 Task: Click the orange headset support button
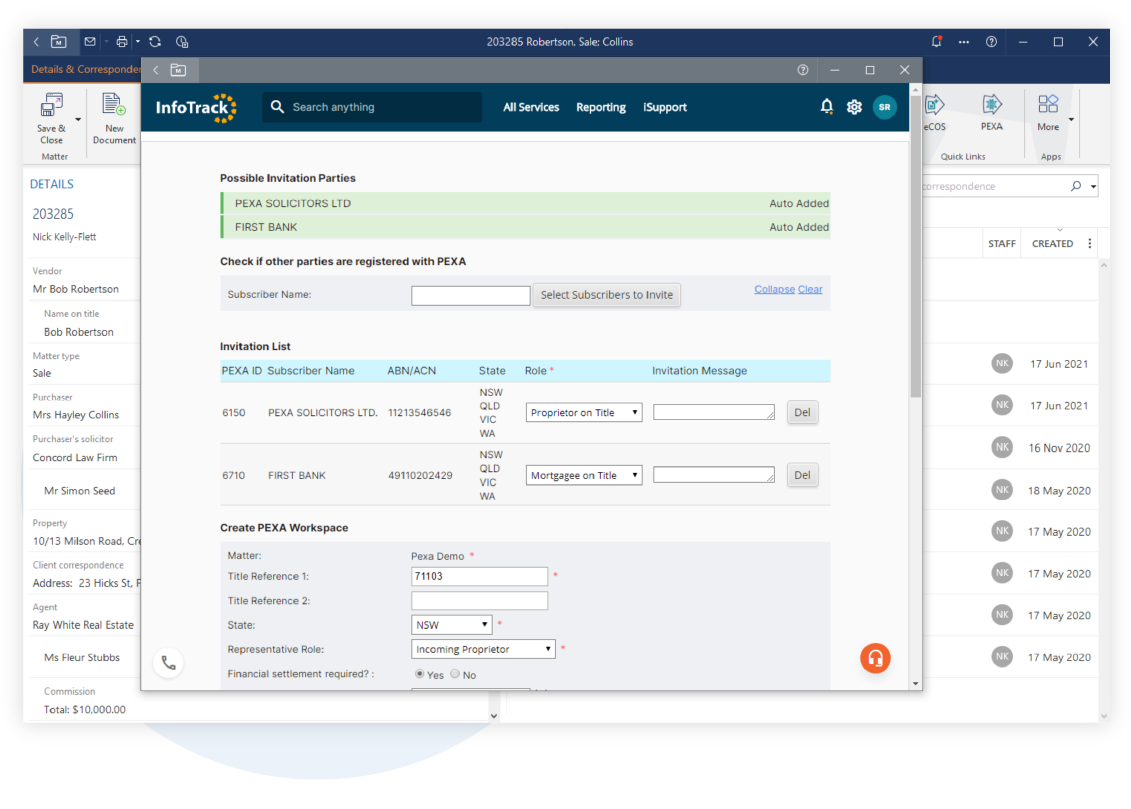[x=875, y=658]
